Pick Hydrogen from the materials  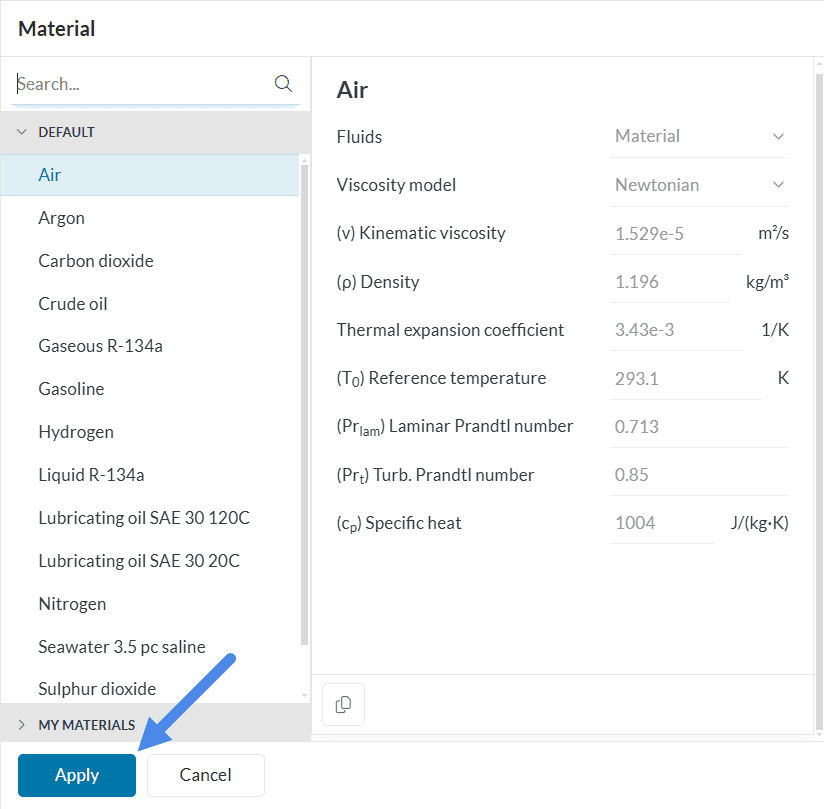click(x=76, y=432)
